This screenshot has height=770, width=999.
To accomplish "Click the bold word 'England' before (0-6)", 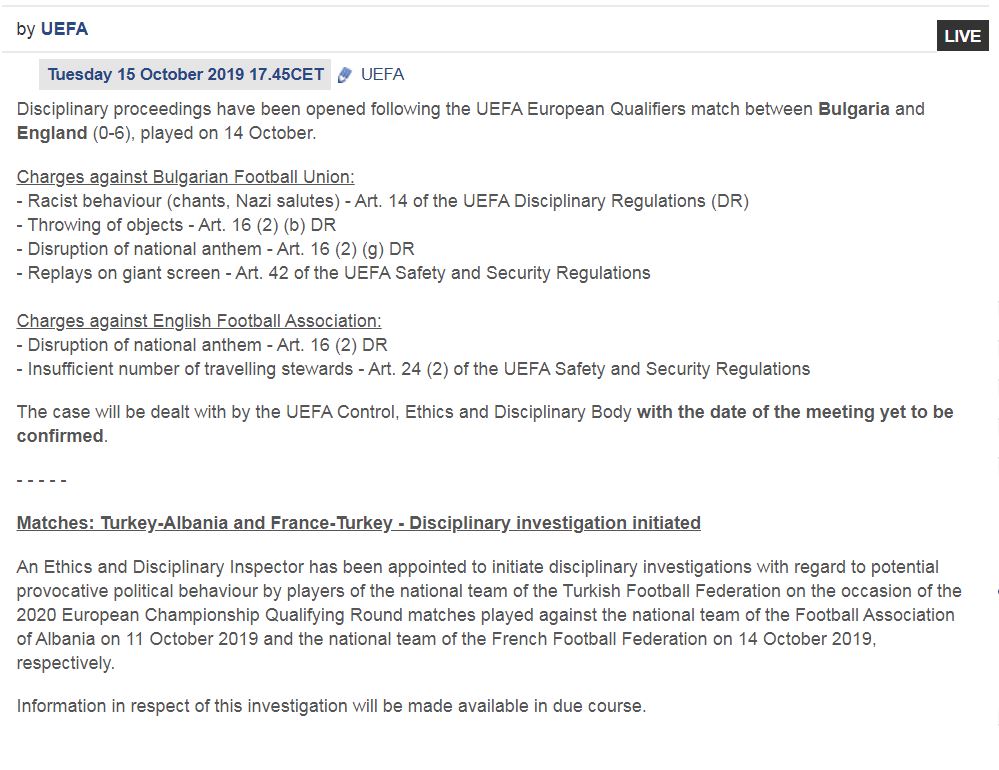I will tap(52, 133).
